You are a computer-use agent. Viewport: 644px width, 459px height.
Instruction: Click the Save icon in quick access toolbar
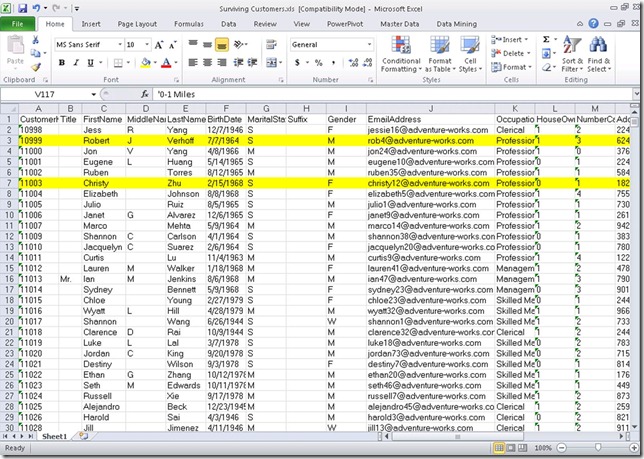coord(23,8)
